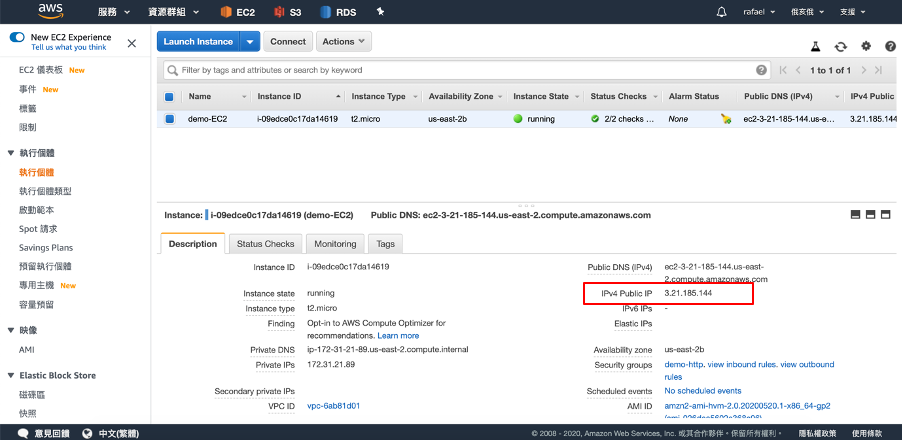This screenshot has height=440, width=902.
Task: Click the alarm status icon for demo-EC2
Action: pos(726,119)
